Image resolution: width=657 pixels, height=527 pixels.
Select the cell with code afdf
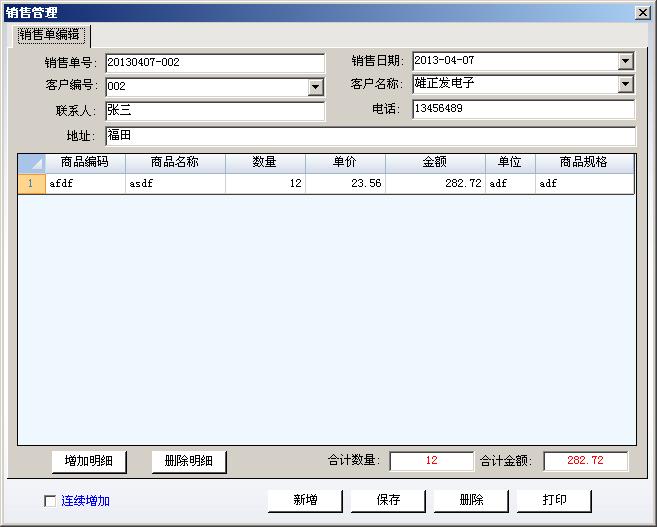(x=85, y=183)
